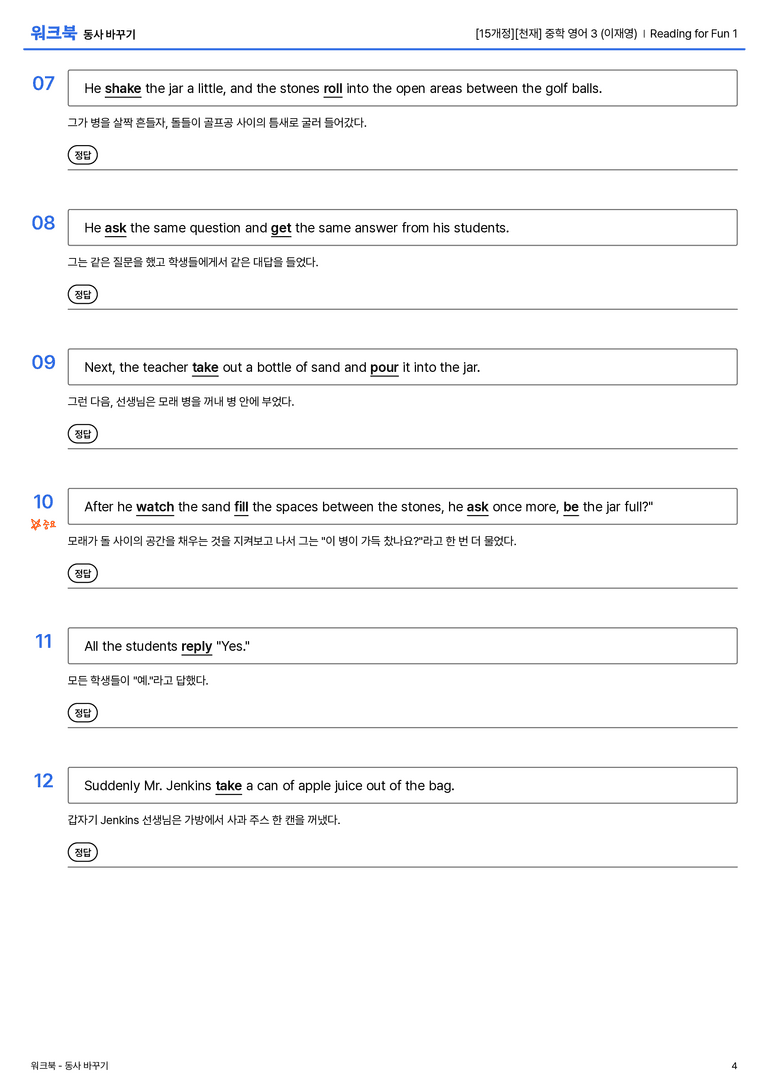The height and width of the screenshot is (1087, 768).
Task: Click the blue 워크북 logo title
Action: (53, 32)
